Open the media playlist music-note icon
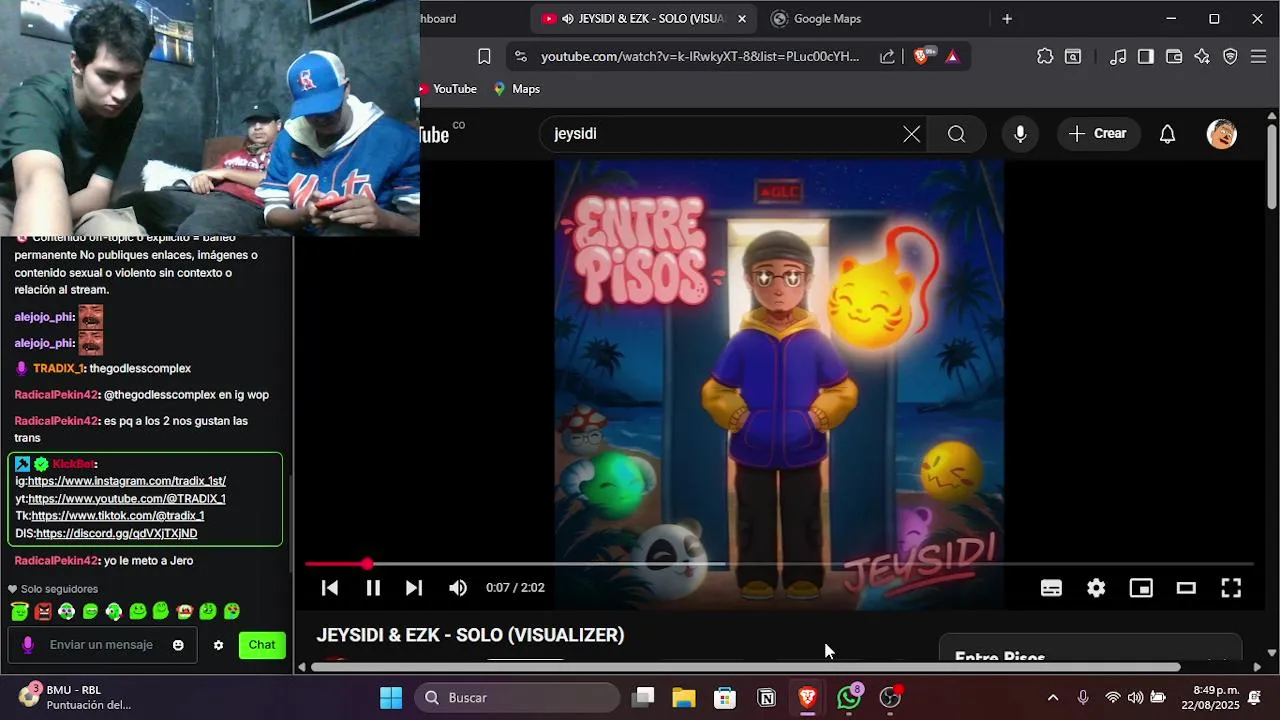This screenshot has height=720, width=1280. click(1118, 57)
